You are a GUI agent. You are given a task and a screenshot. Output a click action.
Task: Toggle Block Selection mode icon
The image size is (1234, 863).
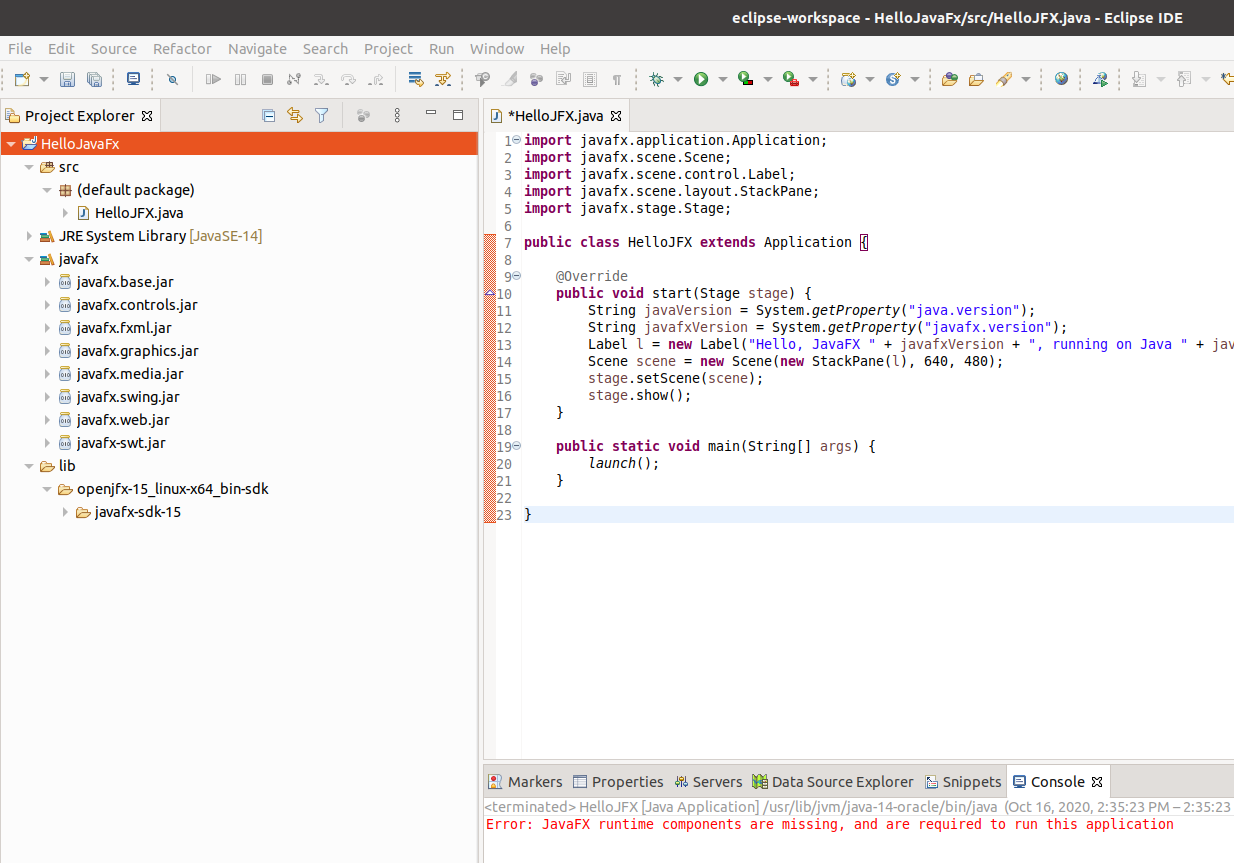(x=590, y=79)
